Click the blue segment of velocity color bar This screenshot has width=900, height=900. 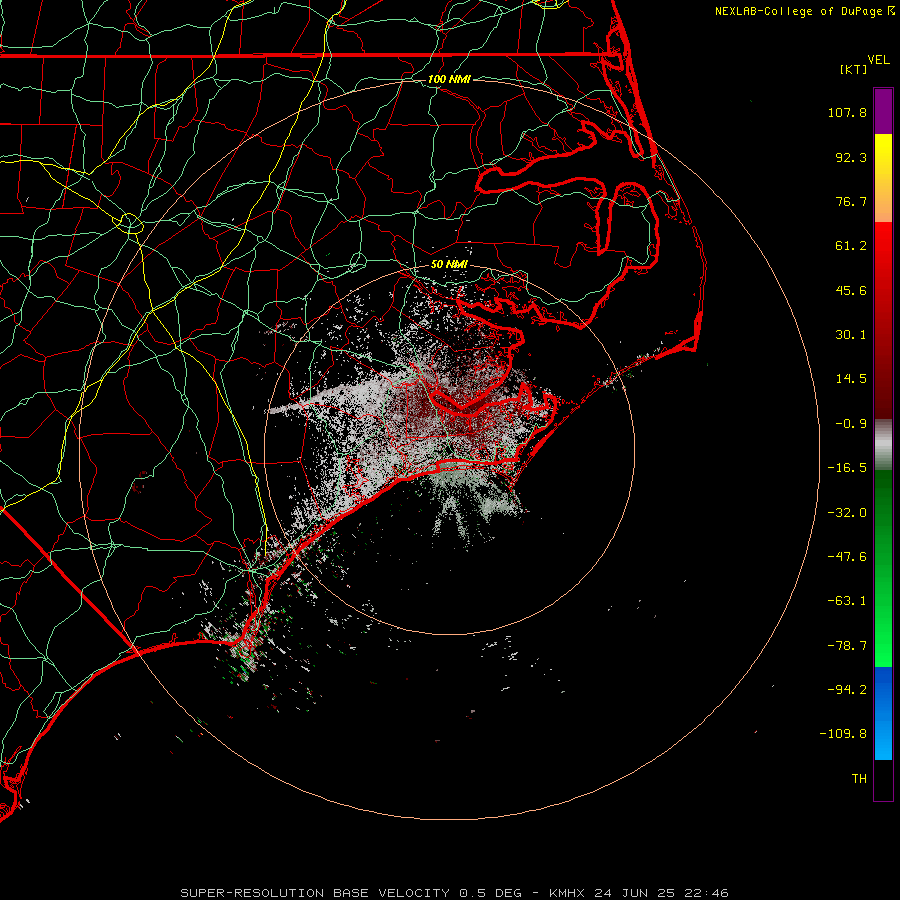click(883, 713)
